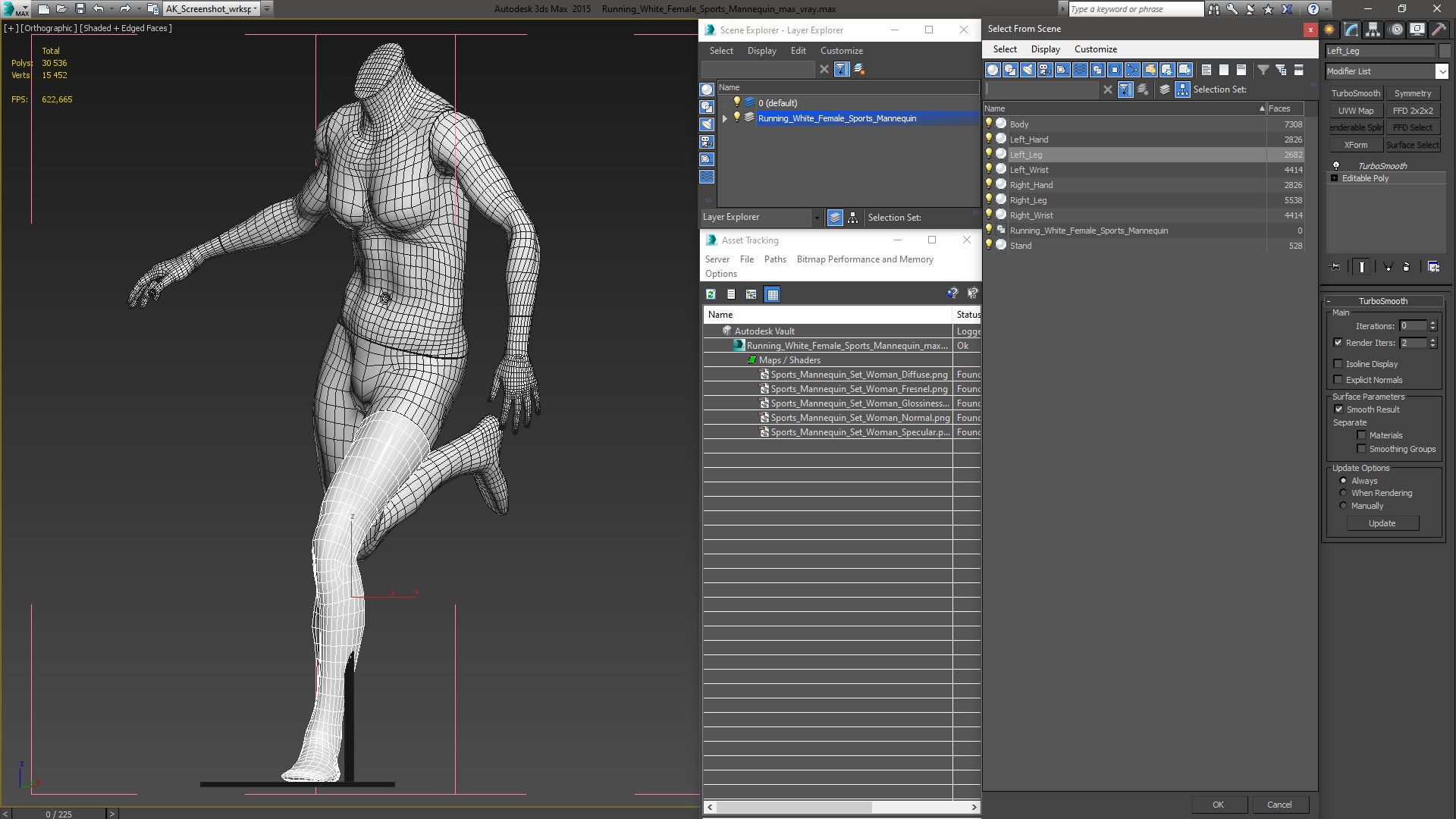Open Layer Explorer dropdown arrow
This screenshot has height=819, width=1456.
click(x=817, y=218)
